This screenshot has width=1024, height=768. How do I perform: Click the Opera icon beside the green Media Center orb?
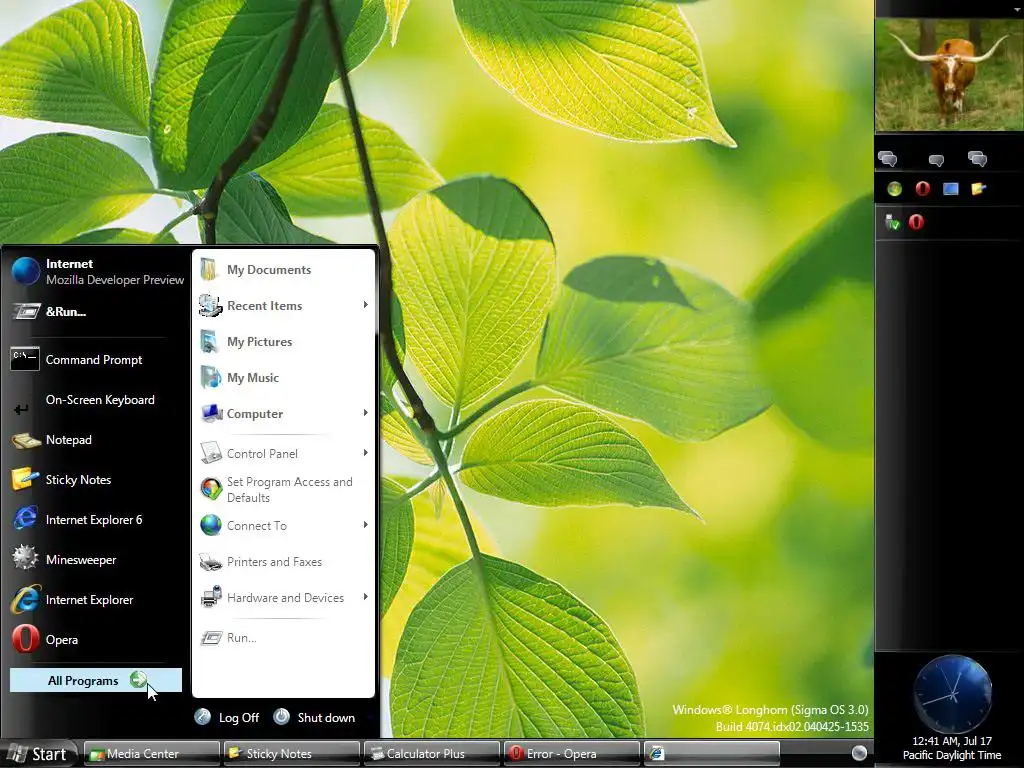click(923, 189)
